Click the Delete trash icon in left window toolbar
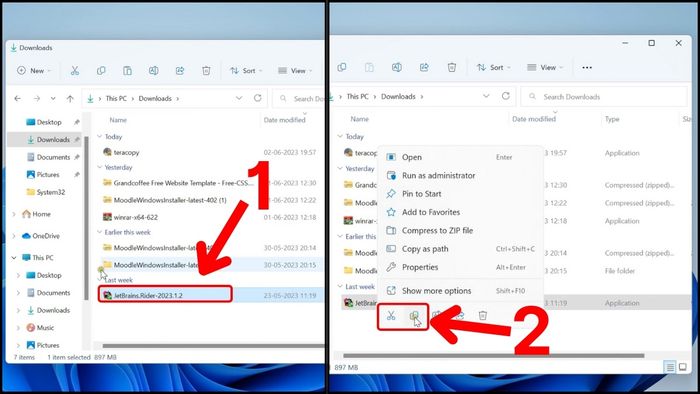 (x=206, y=71)
